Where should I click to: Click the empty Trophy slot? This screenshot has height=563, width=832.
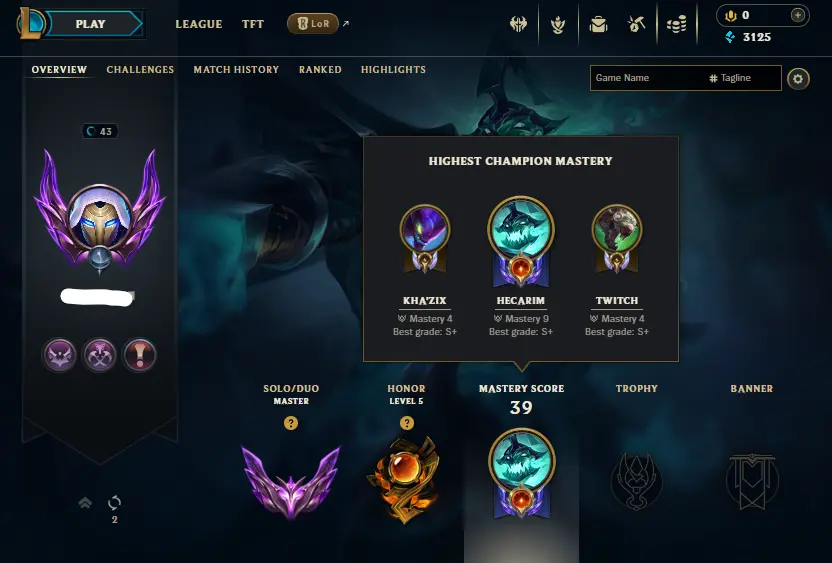(x=636, y=481)
